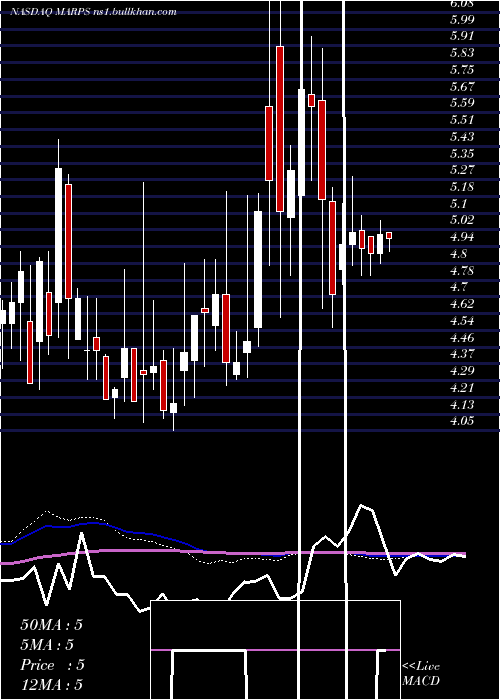500x700 pixels.
Task: Click the 4.78 price axis label
Action: tap(462, 271)
